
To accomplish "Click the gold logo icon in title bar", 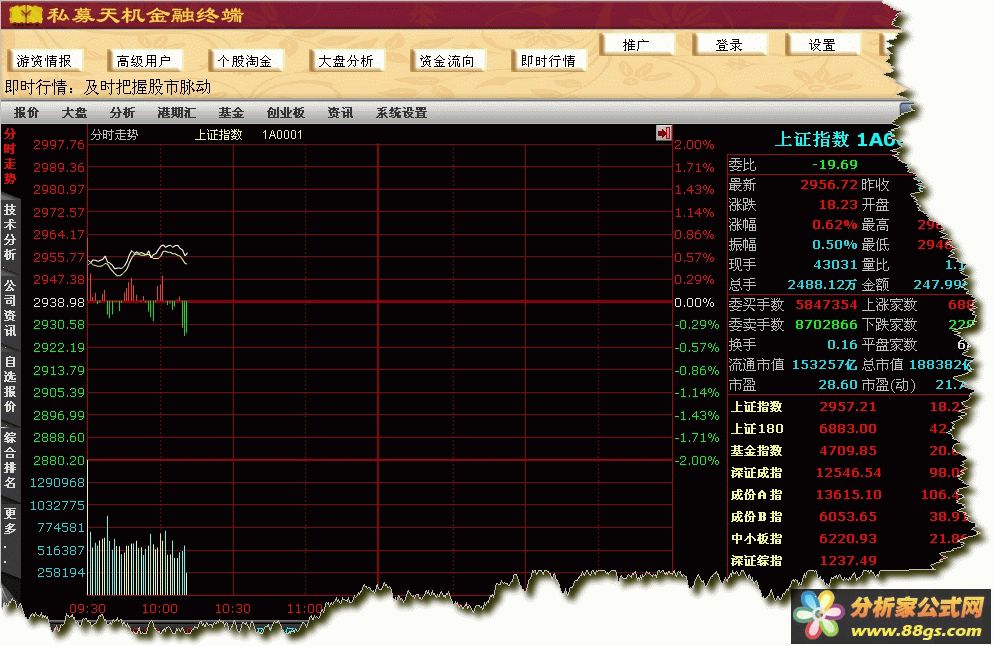I will pyautogui.click(x=26, y=14).
